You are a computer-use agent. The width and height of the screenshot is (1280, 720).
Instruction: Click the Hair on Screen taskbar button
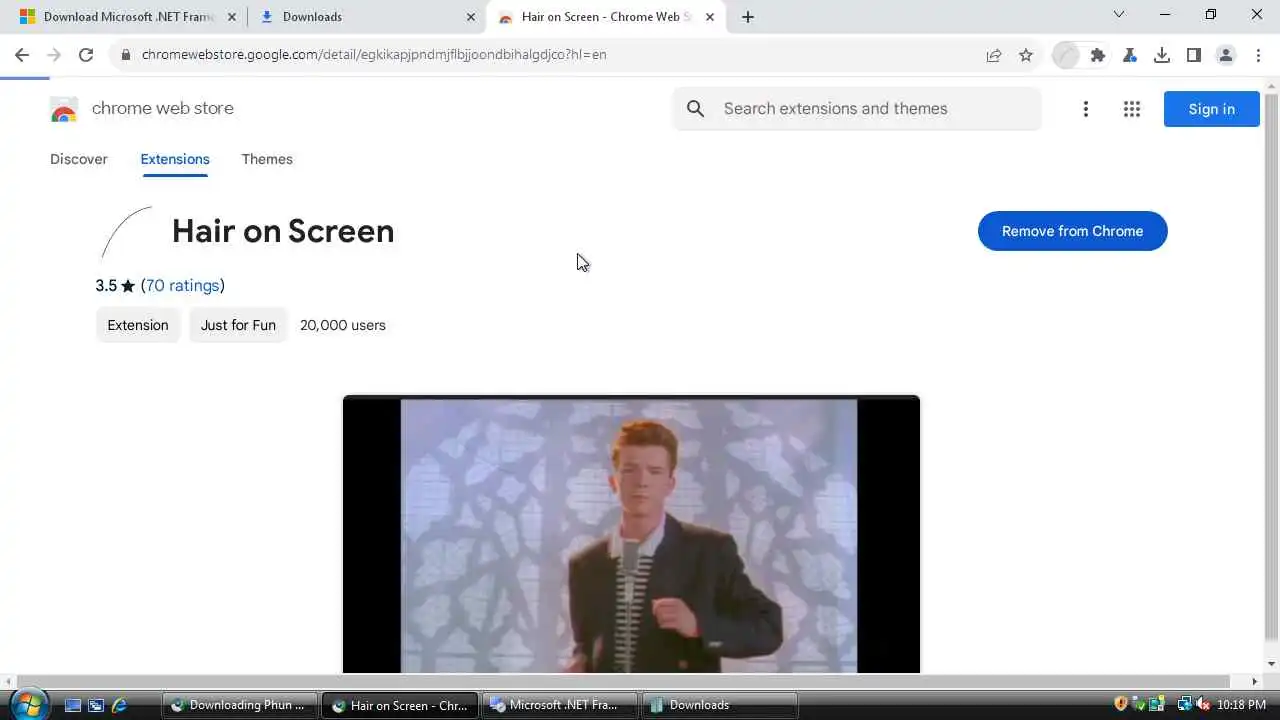click(399, 705)
